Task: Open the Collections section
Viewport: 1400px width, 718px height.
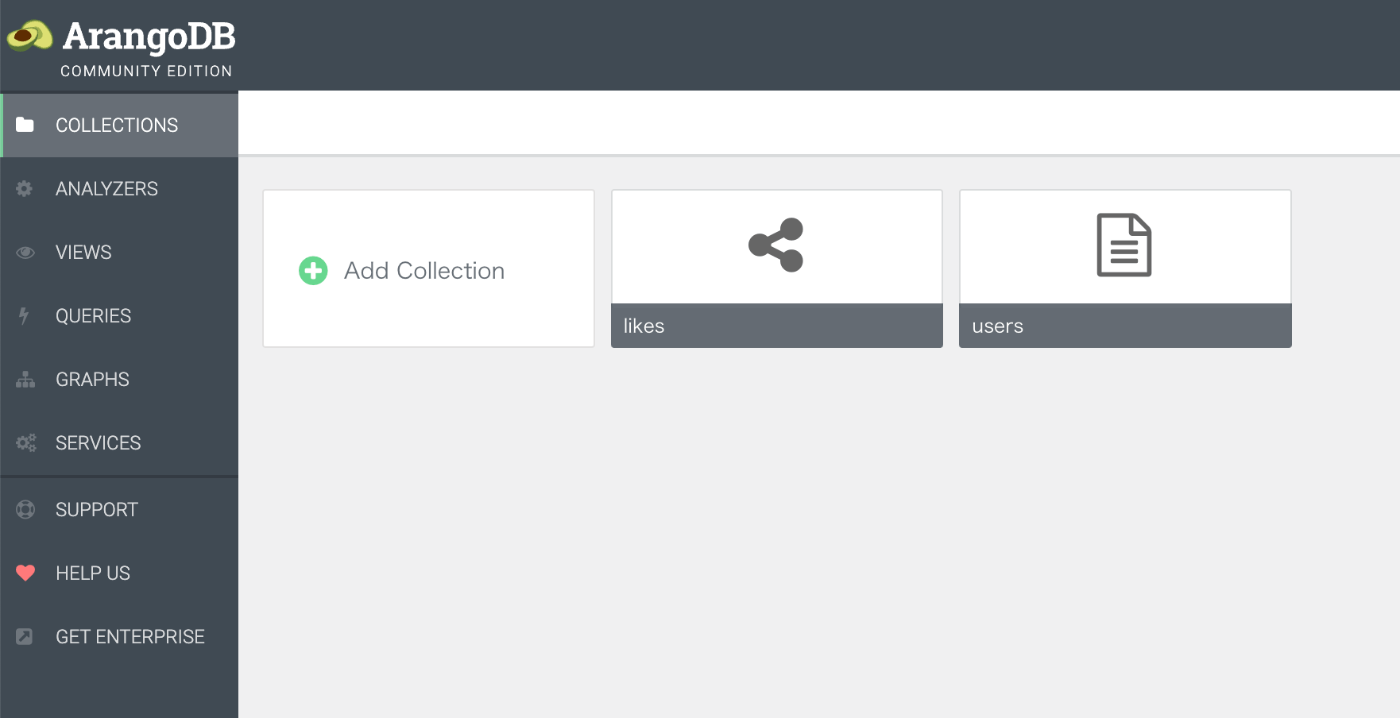Action: 119,125
